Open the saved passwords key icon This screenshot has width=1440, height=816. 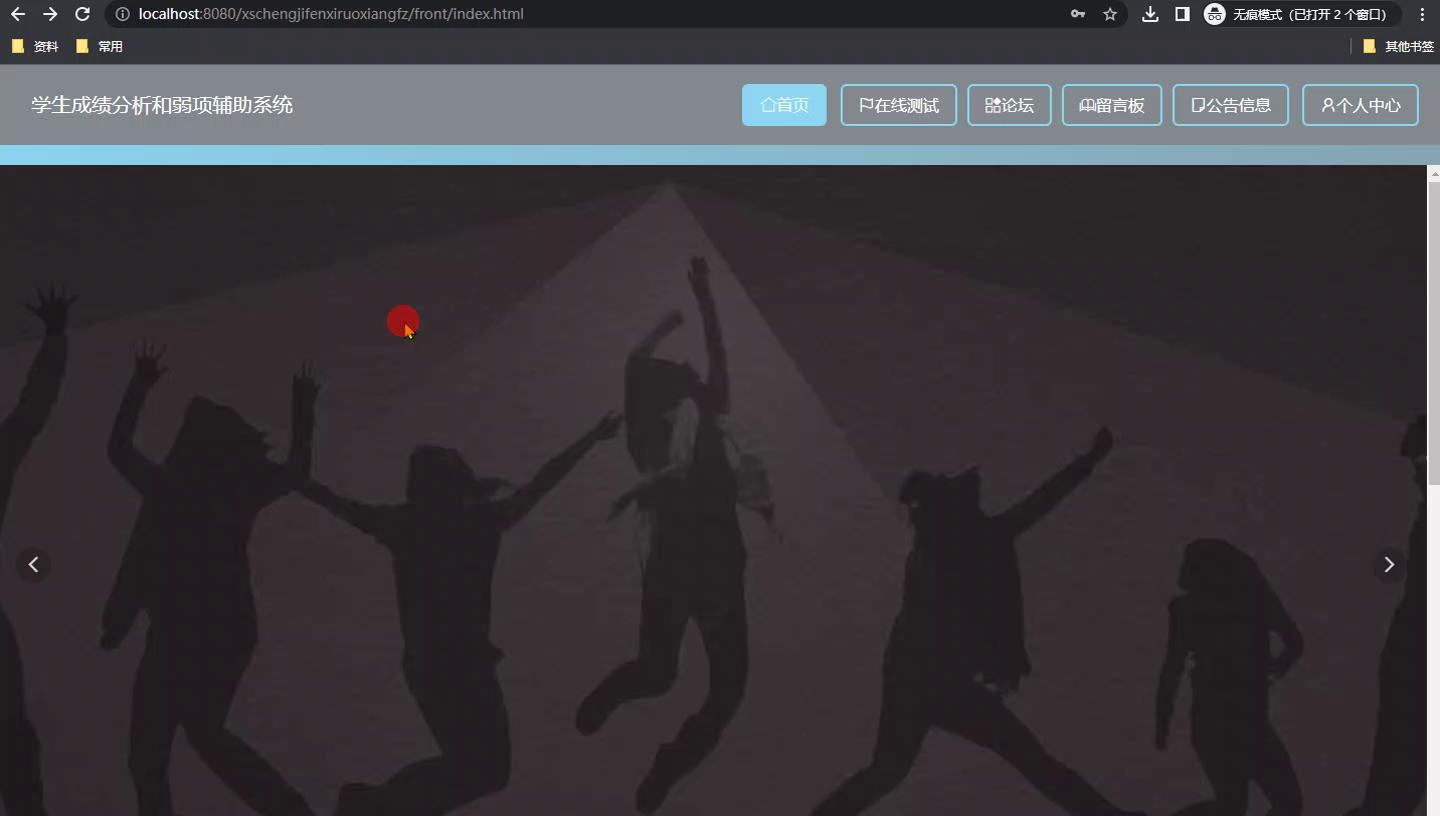(x=1078, y=14)
